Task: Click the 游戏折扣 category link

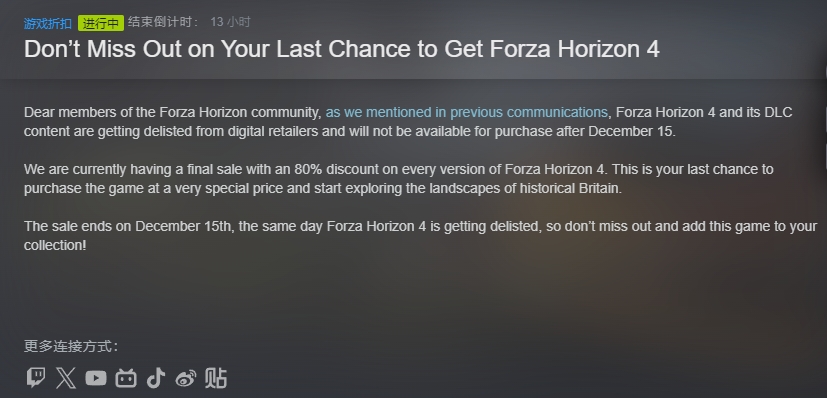Action: pos(47,23)
